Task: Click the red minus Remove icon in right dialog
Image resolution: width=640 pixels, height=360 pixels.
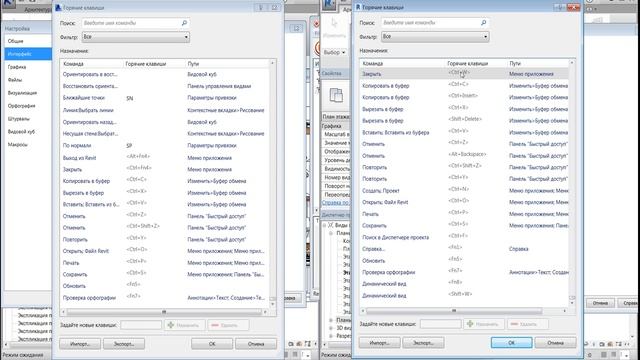Action: point(514,324)
